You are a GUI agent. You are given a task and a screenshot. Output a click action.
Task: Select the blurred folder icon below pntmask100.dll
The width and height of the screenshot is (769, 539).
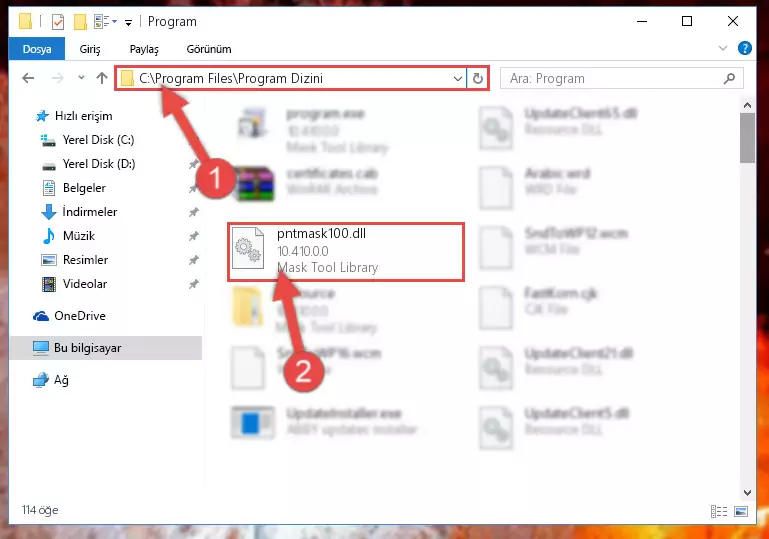coord(248,307)
